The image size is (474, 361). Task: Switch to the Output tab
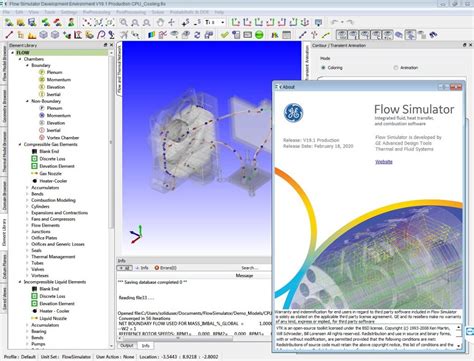[126, 346]
